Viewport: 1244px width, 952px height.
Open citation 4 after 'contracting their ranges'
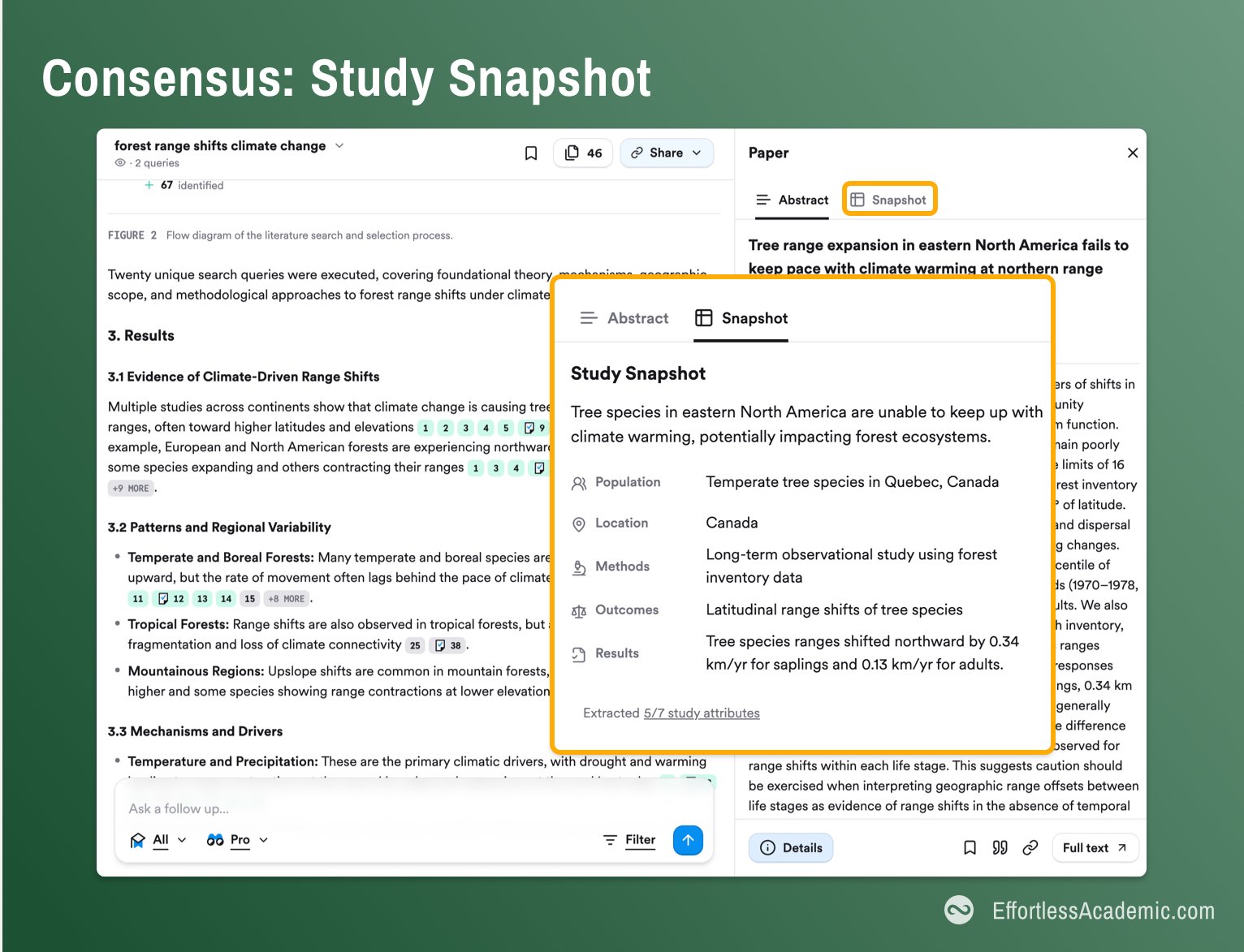click(x=516, y=467)
